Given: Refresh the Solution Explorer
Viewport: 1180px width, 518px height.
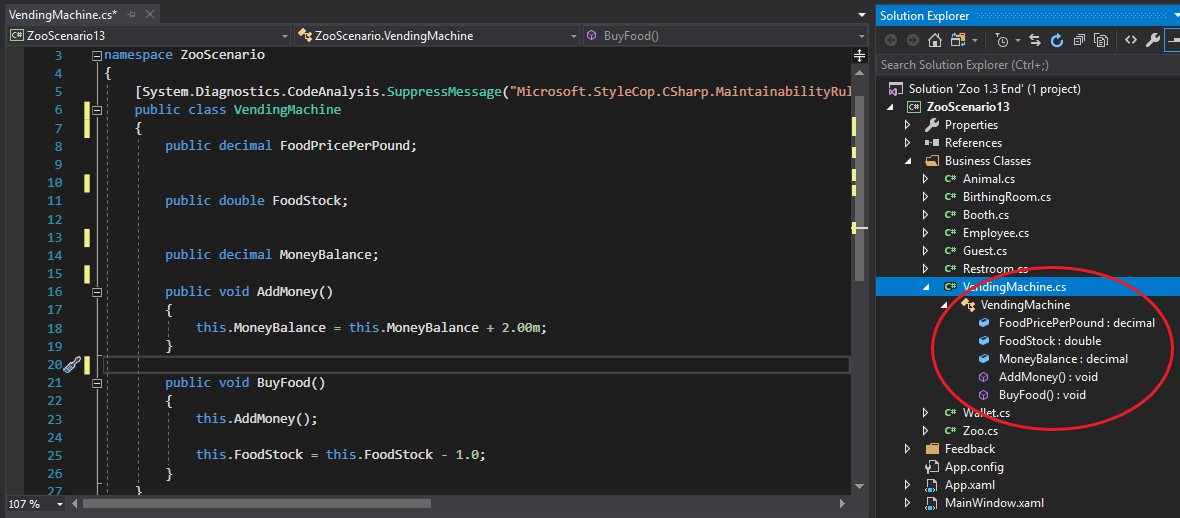Looking at the screenshot, I should [1057, 40].
